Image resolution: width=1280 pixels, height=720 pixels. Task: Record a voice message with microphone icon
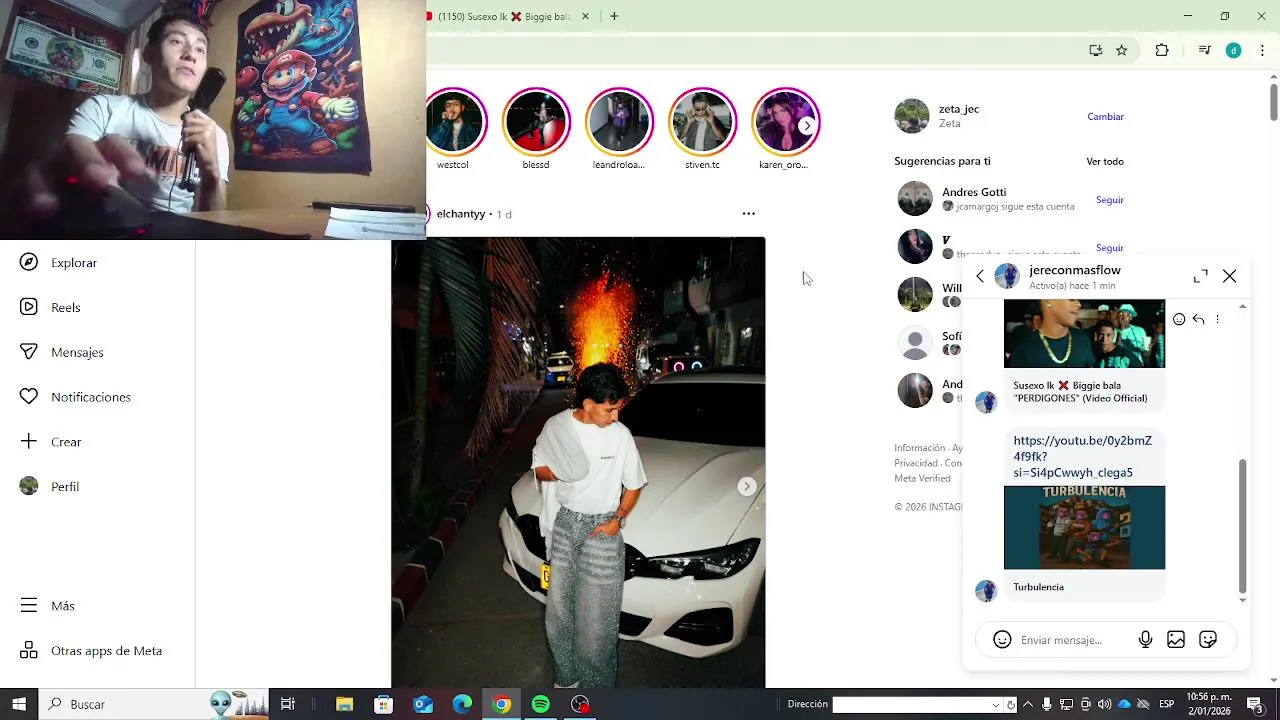tap(1145, 640)
